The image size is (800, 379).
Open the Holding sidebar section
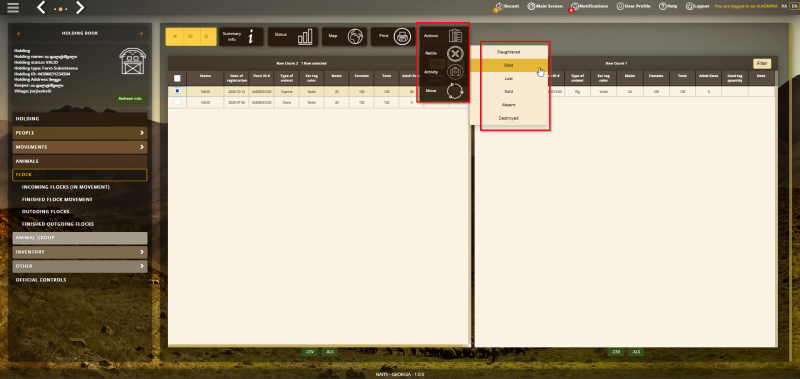(80, 119)
